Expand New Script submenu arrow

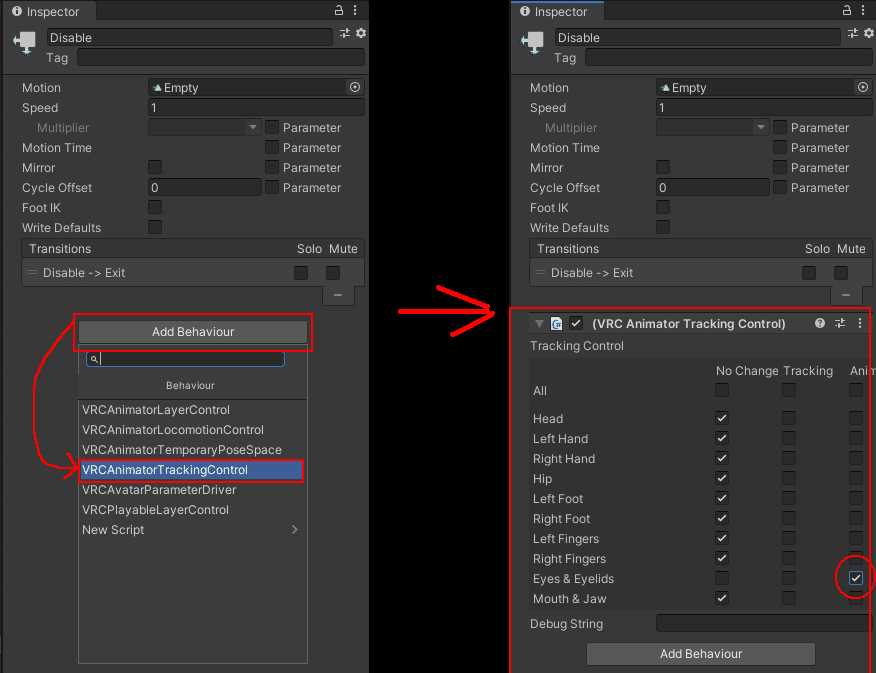294,529
